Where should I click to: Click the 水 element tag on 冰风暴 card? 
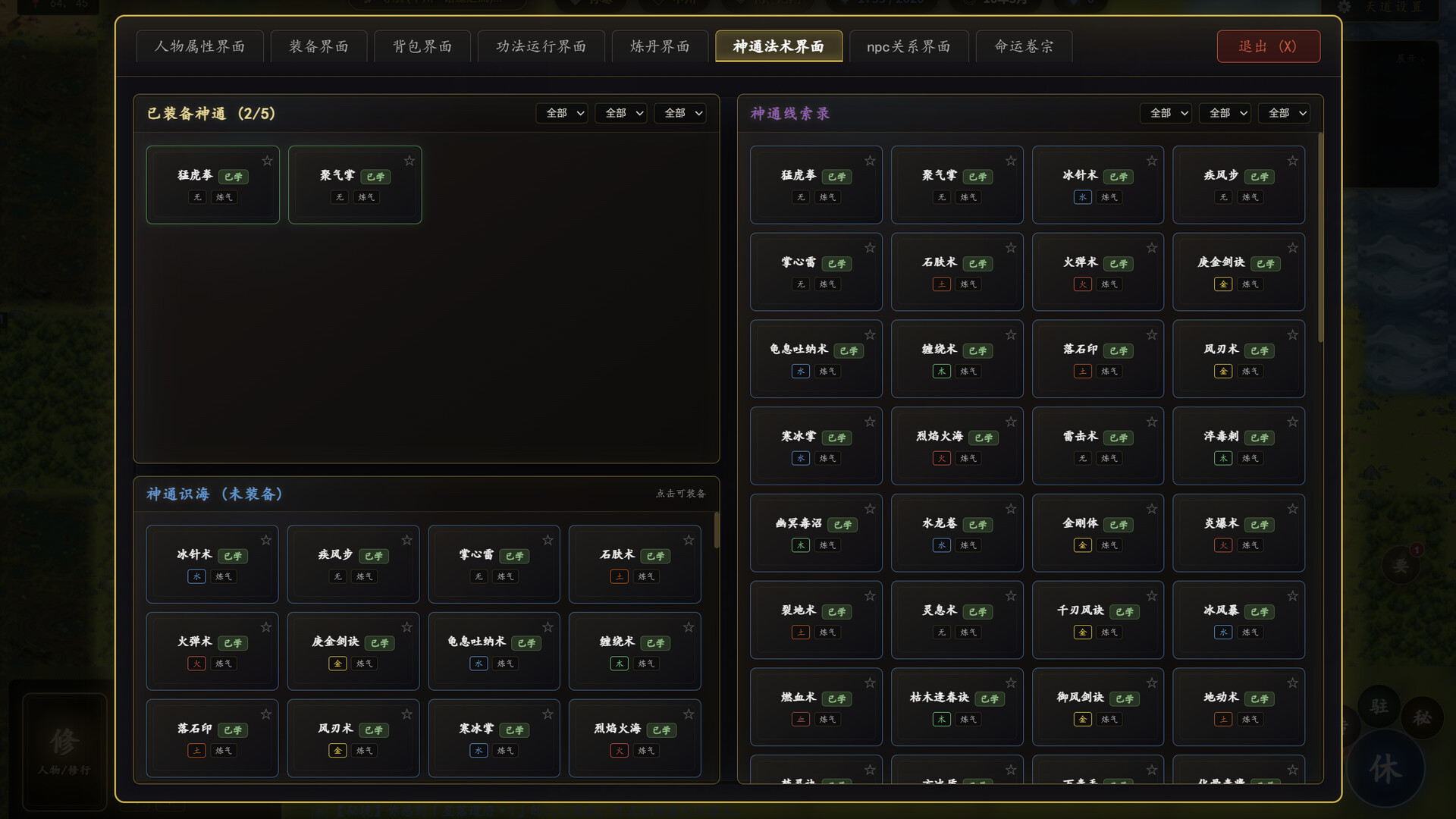coord(1222,632)
